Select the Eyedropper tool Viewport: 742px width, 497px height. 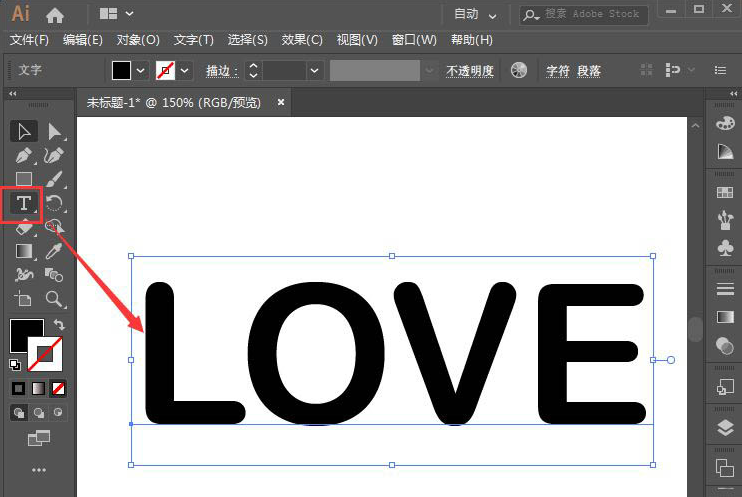[x=54, y=251]
